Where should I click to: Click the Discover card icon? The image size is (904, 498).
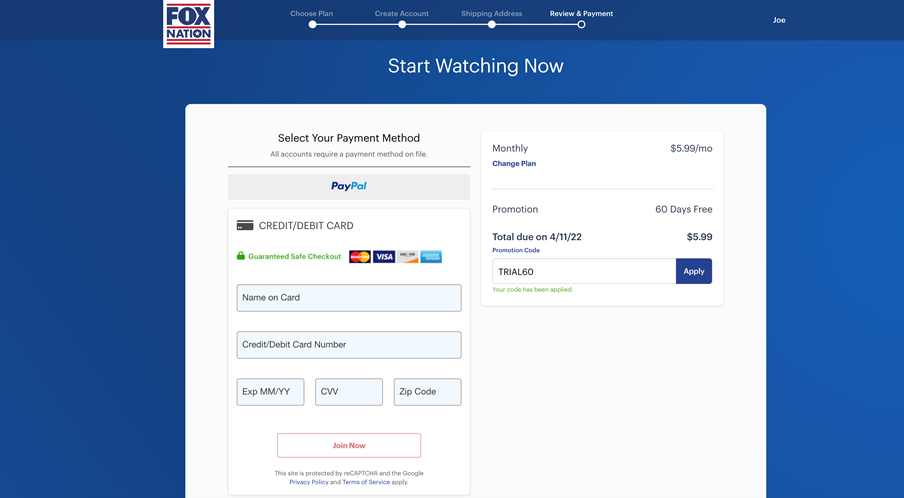click(x=408, y=257)
